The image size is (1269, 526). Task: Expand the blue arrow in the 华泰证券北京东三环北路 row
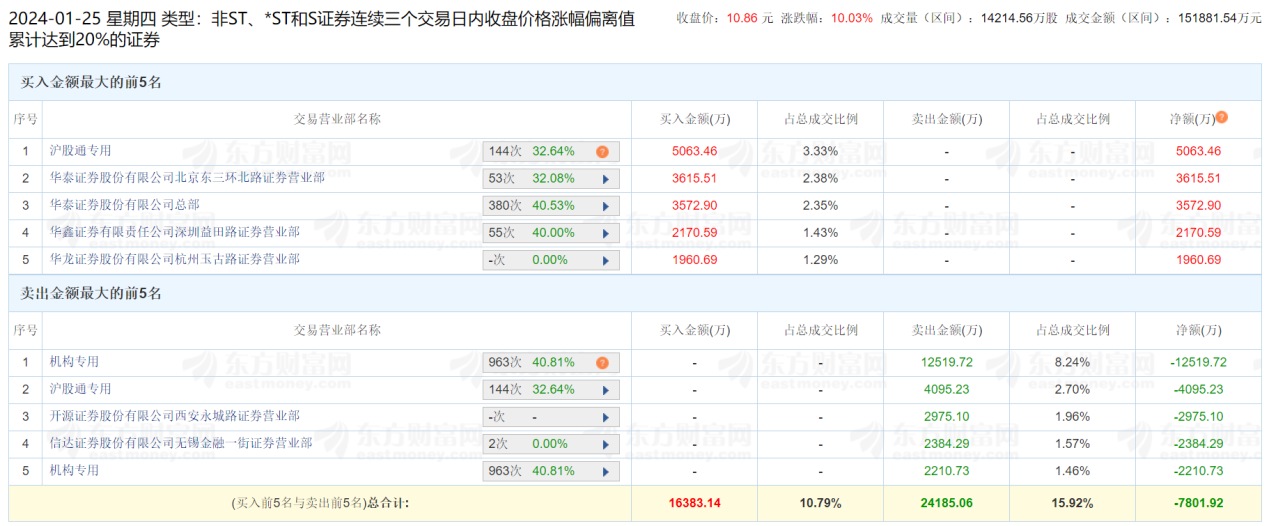pyautogui.click(x=605, y=179)
